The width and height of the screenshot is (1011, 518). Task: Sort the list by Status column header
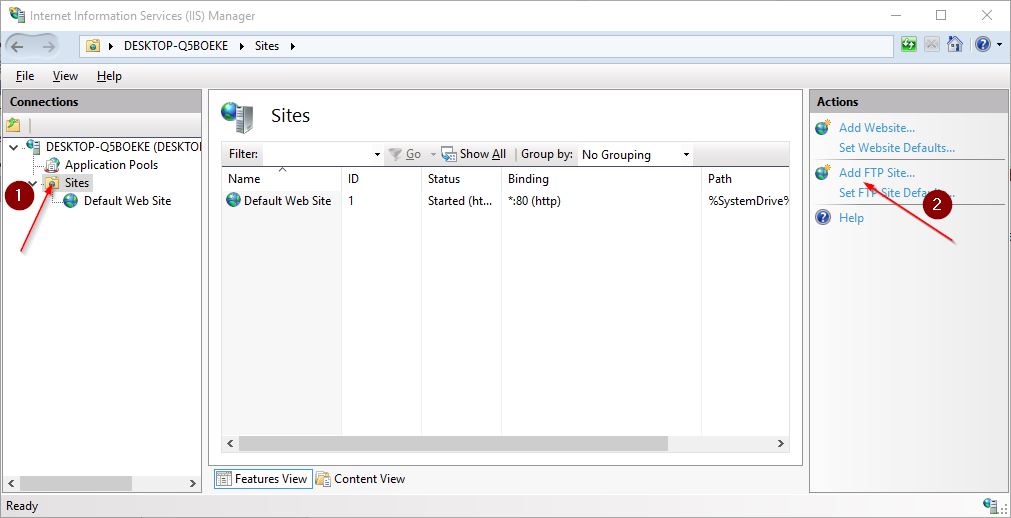pyautogui.click(x=461, y=179)
